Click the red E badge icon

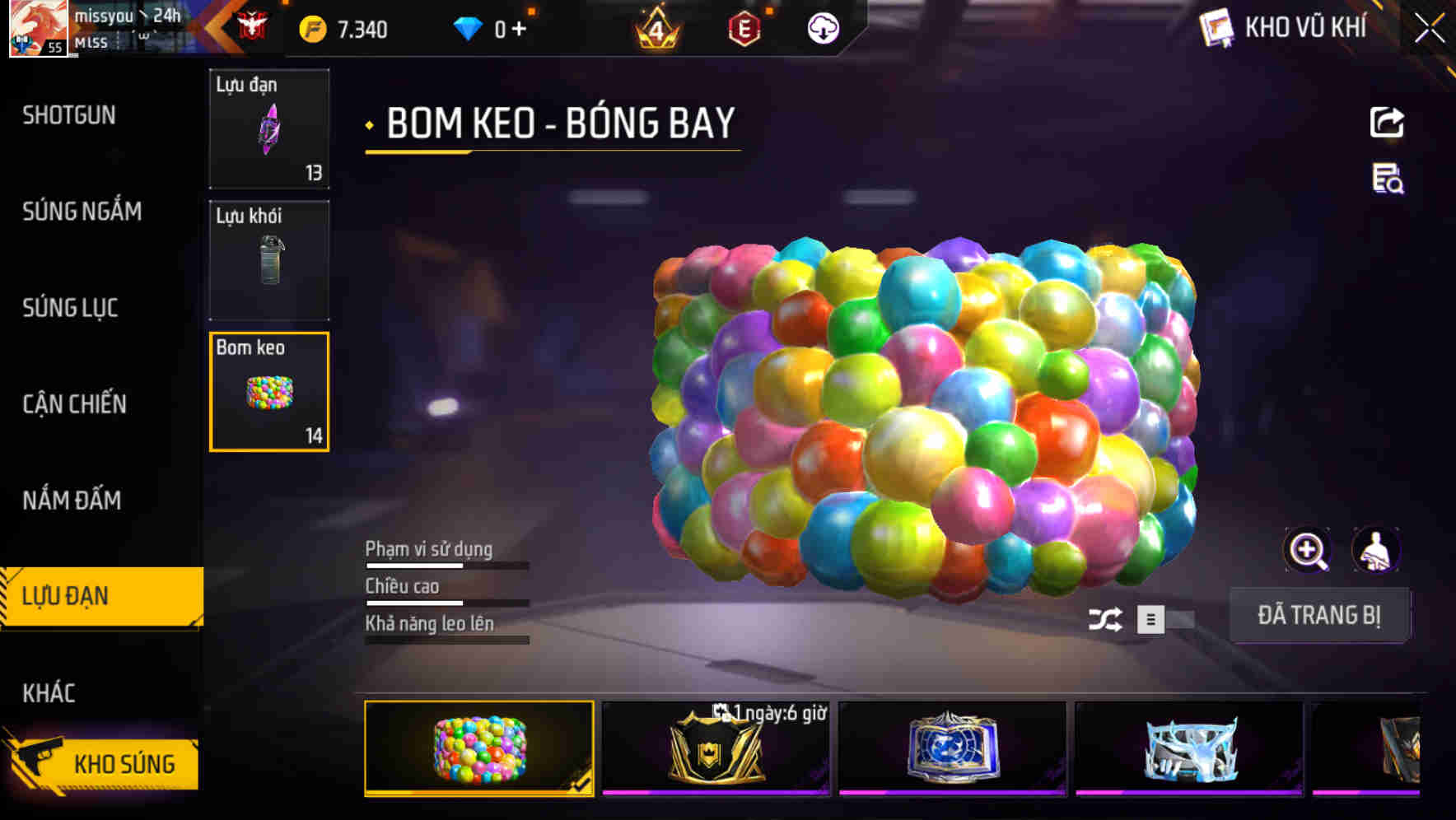(x=744, y=29)
